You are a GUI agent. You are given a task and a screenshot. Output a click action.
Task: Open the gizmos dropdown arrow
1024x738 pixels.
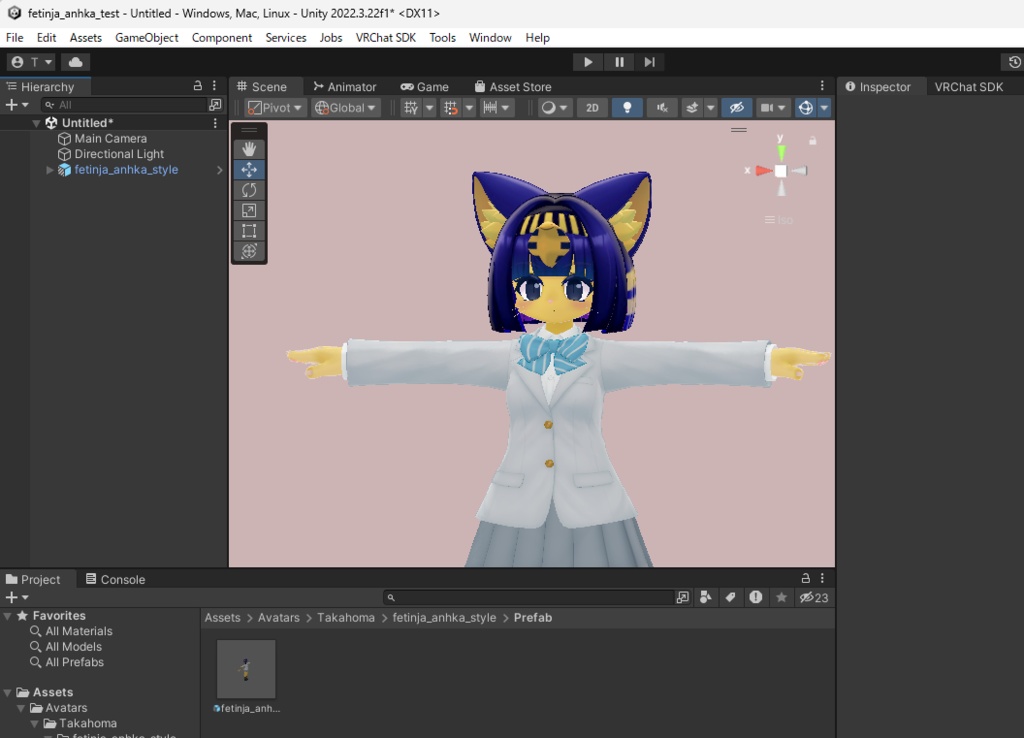click(824, 108)
